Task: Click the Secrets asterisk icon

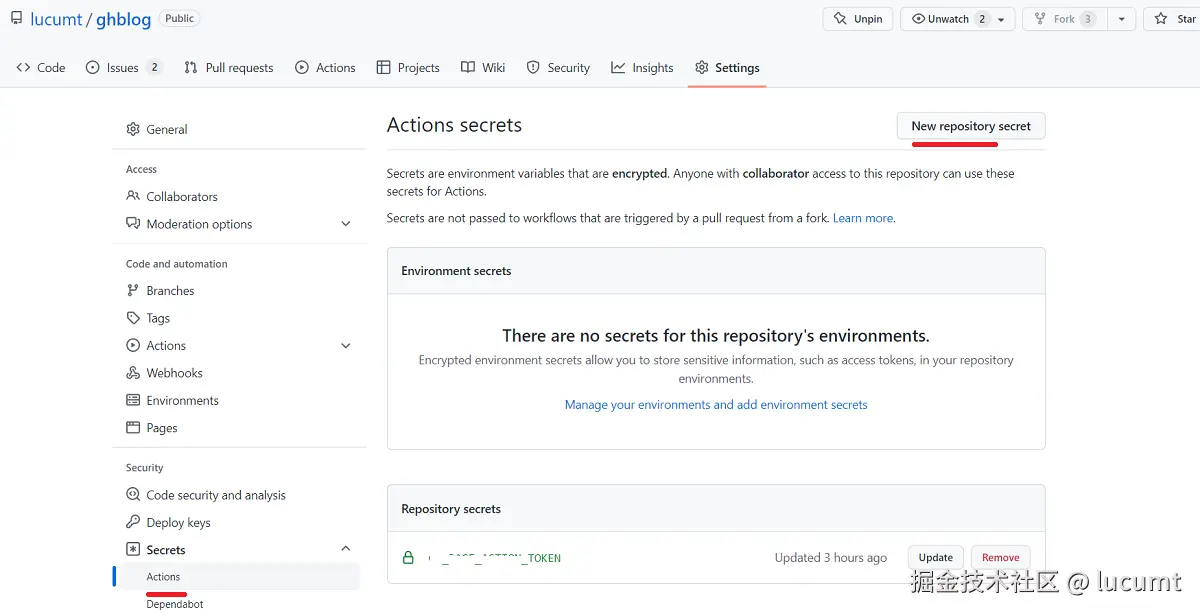Action: tap(133, 550)
